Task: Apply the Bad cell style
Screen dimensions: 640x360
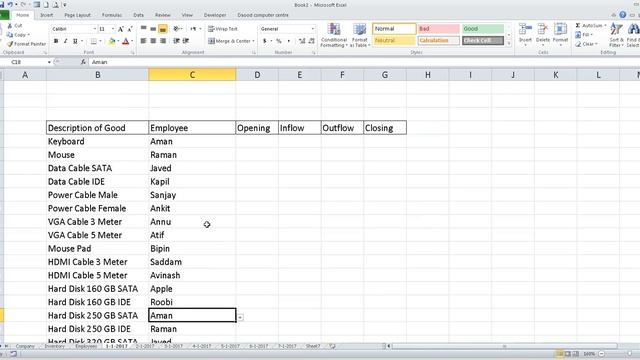Action: click(x=439, y=29)
